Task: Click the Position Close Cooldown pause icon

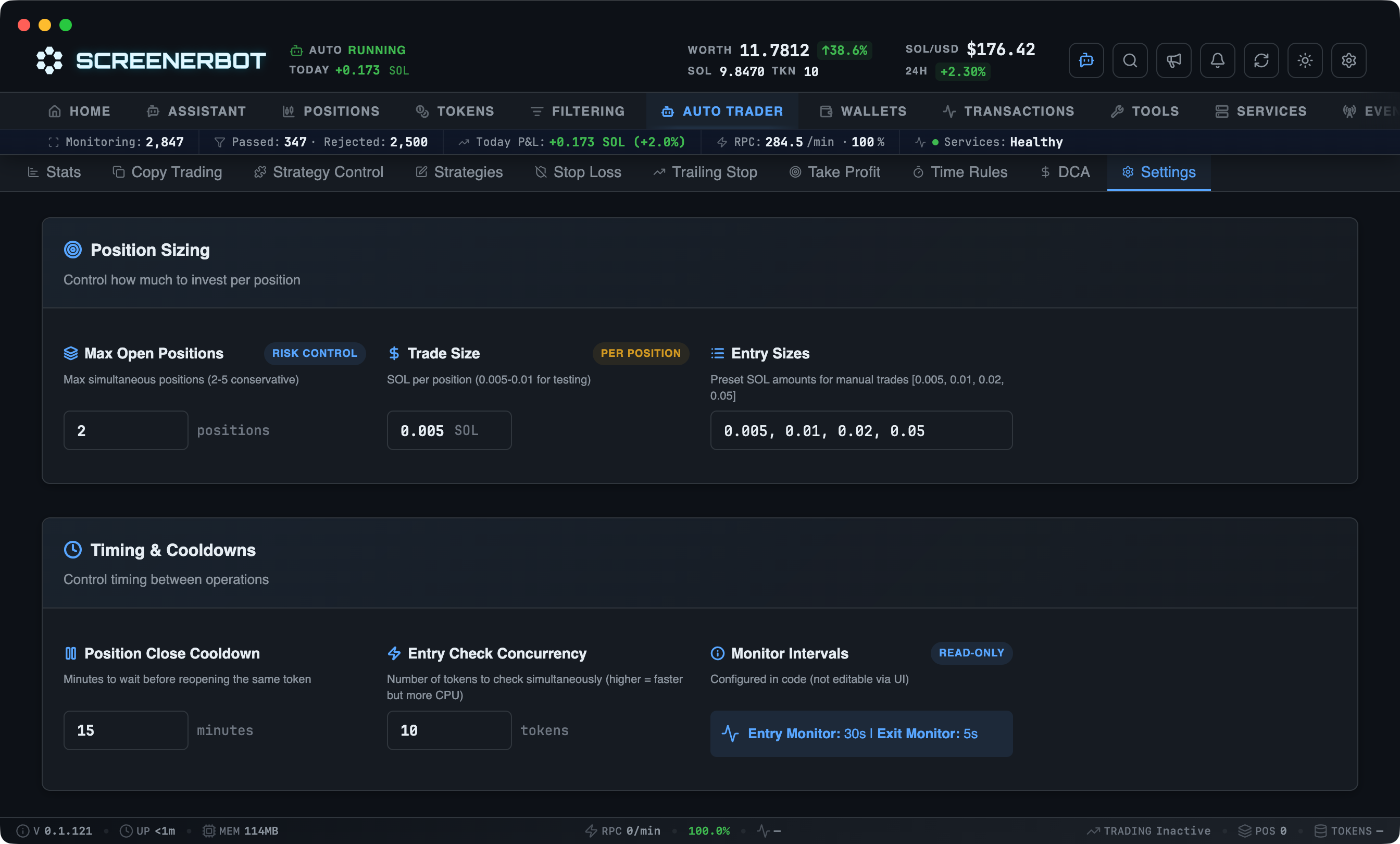Action: [x=70, y=653]
